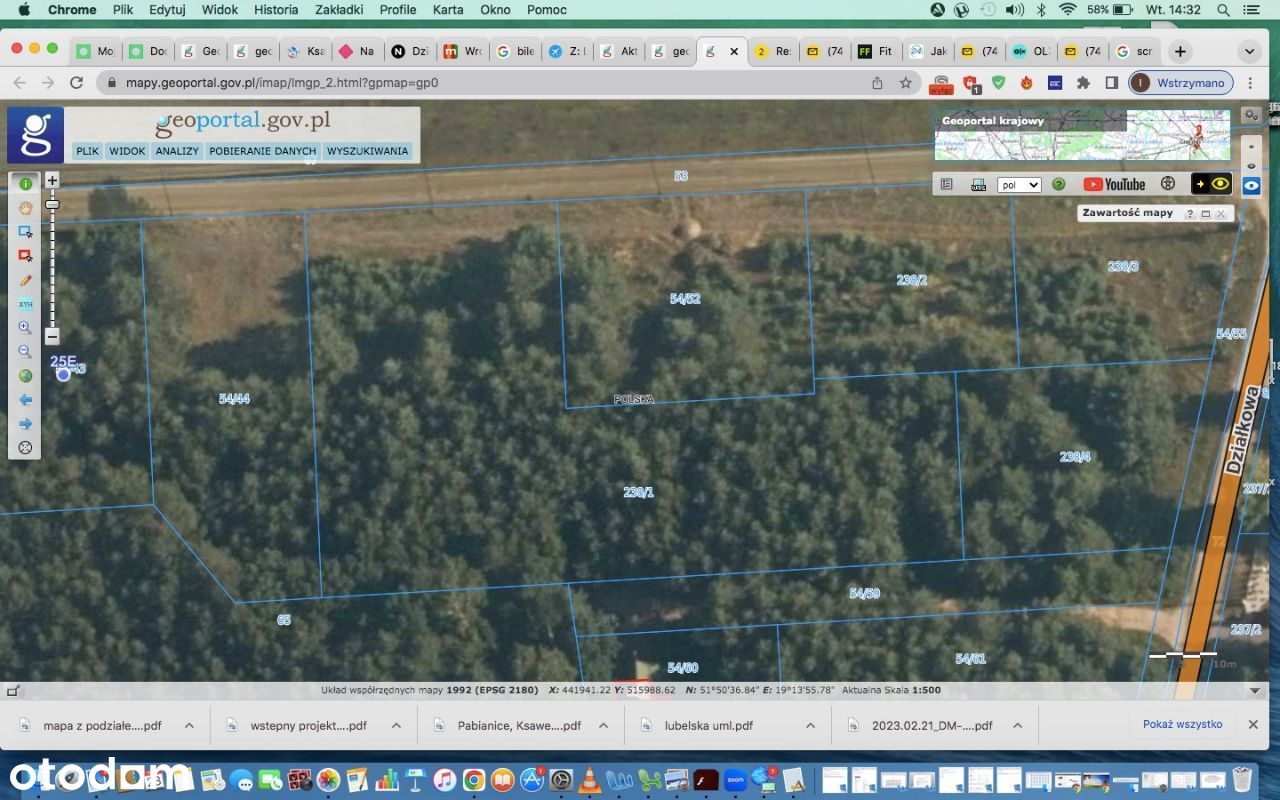Pick the blue rectangle selection tool

click(x=25, y=231)
